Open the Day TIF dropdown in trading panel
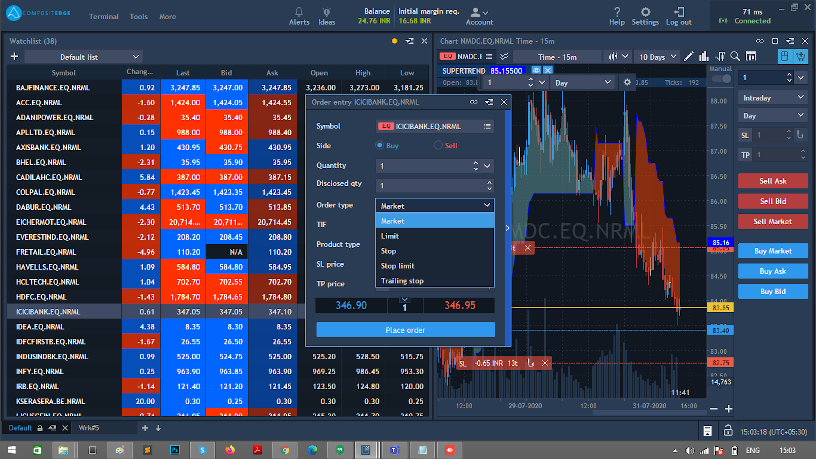The image size is (816, 459). tap(773, 116)
